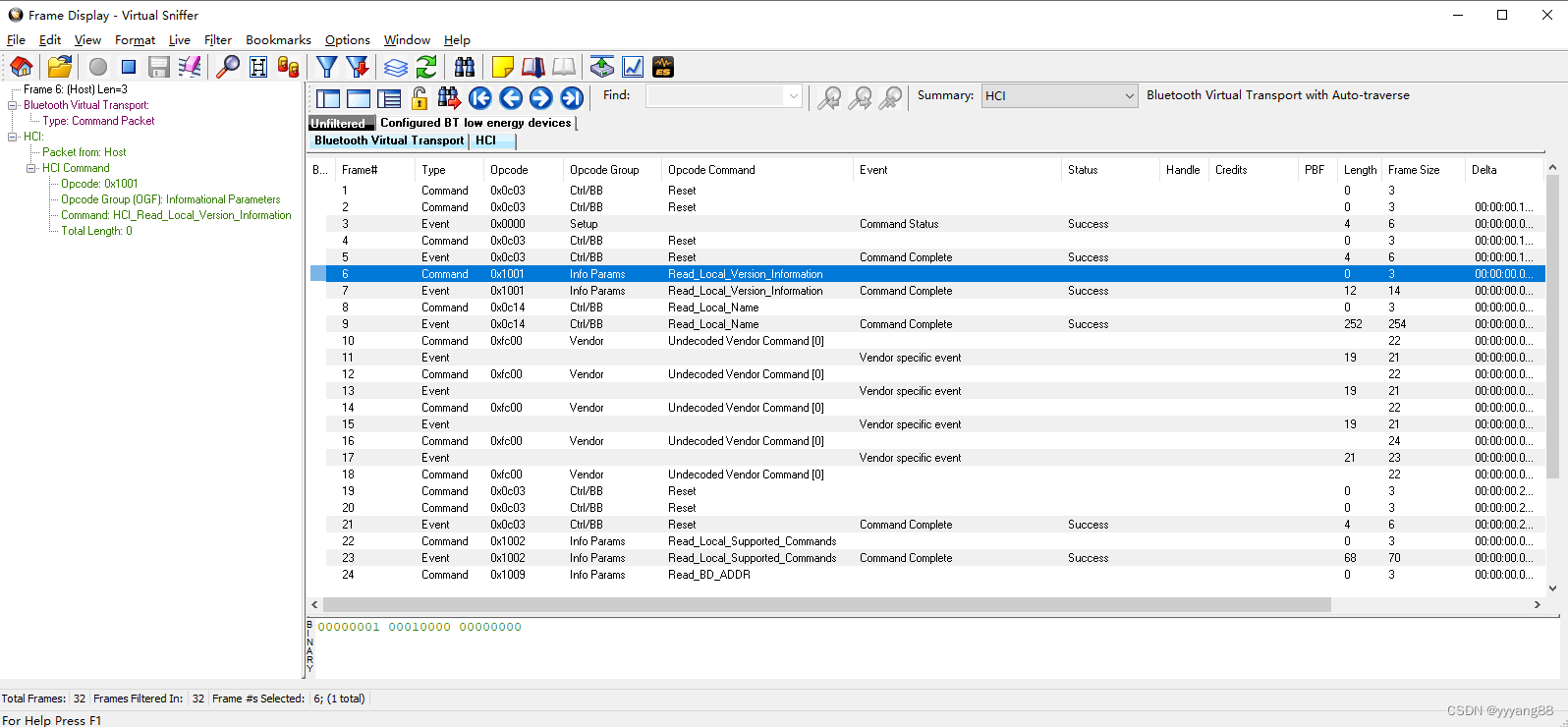Click the find previous magnifier icon
This screenshot has width=1568, height=727.
tap(830, 97)
